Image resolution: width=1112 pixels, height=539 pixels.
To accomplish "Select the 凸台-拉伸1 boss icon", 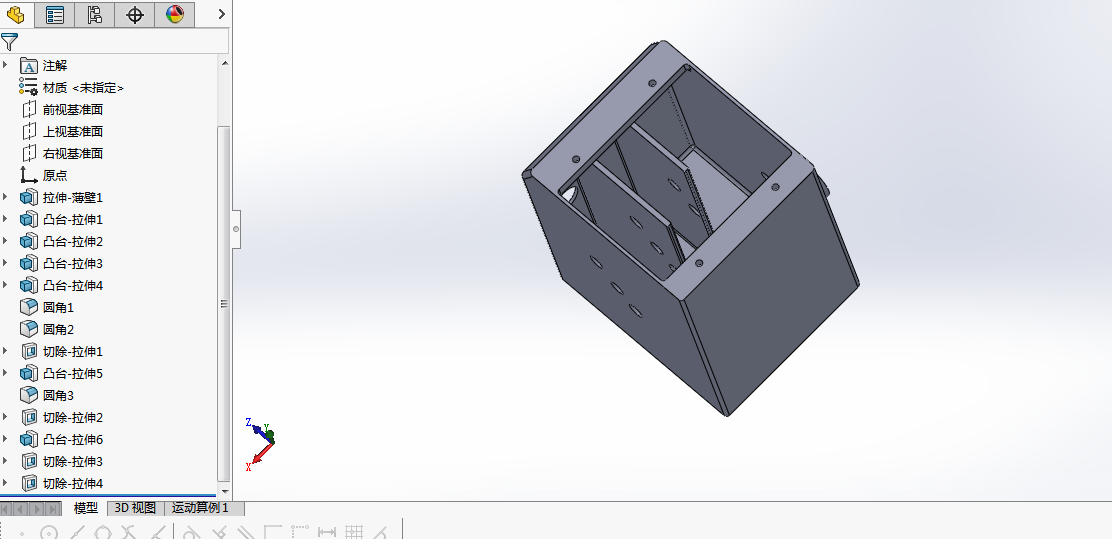I will click(x=28, y=219).
